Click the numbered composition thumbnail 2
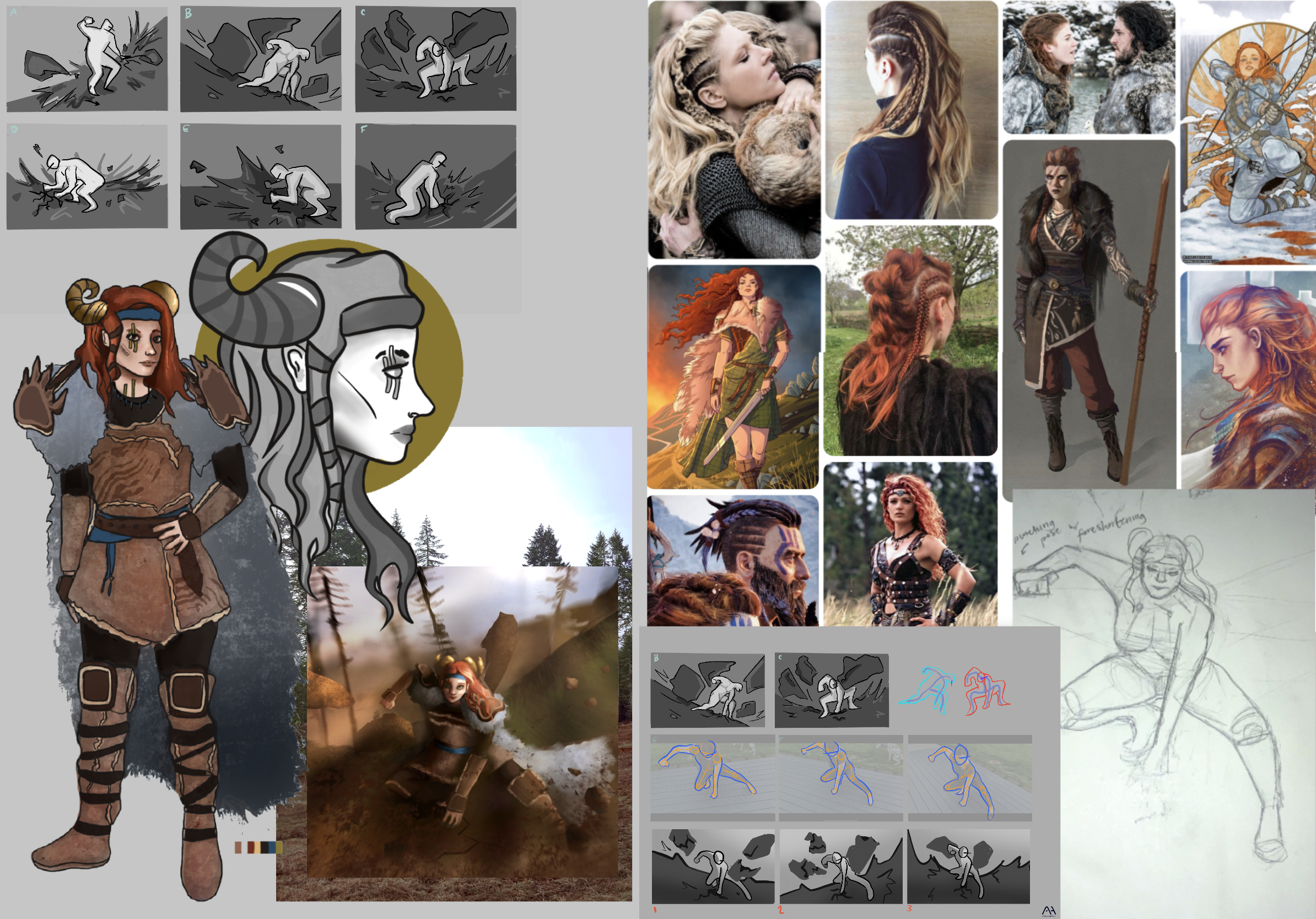The image size is (1316, 919). tap(841, 866)
